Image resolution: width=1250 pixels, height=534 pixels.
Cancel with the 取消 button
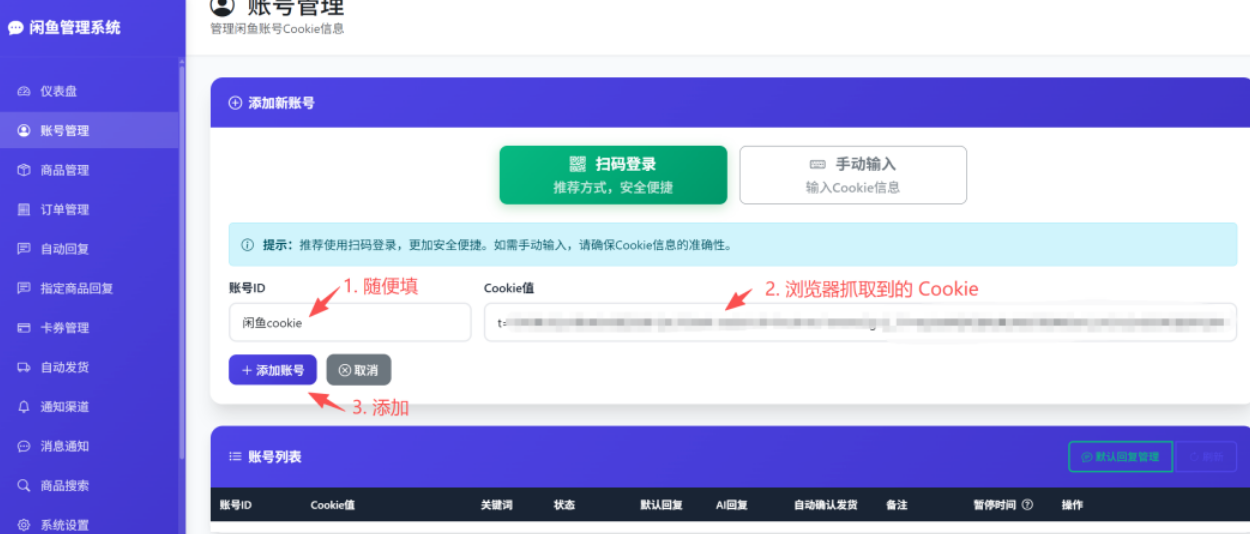[359, 370]
